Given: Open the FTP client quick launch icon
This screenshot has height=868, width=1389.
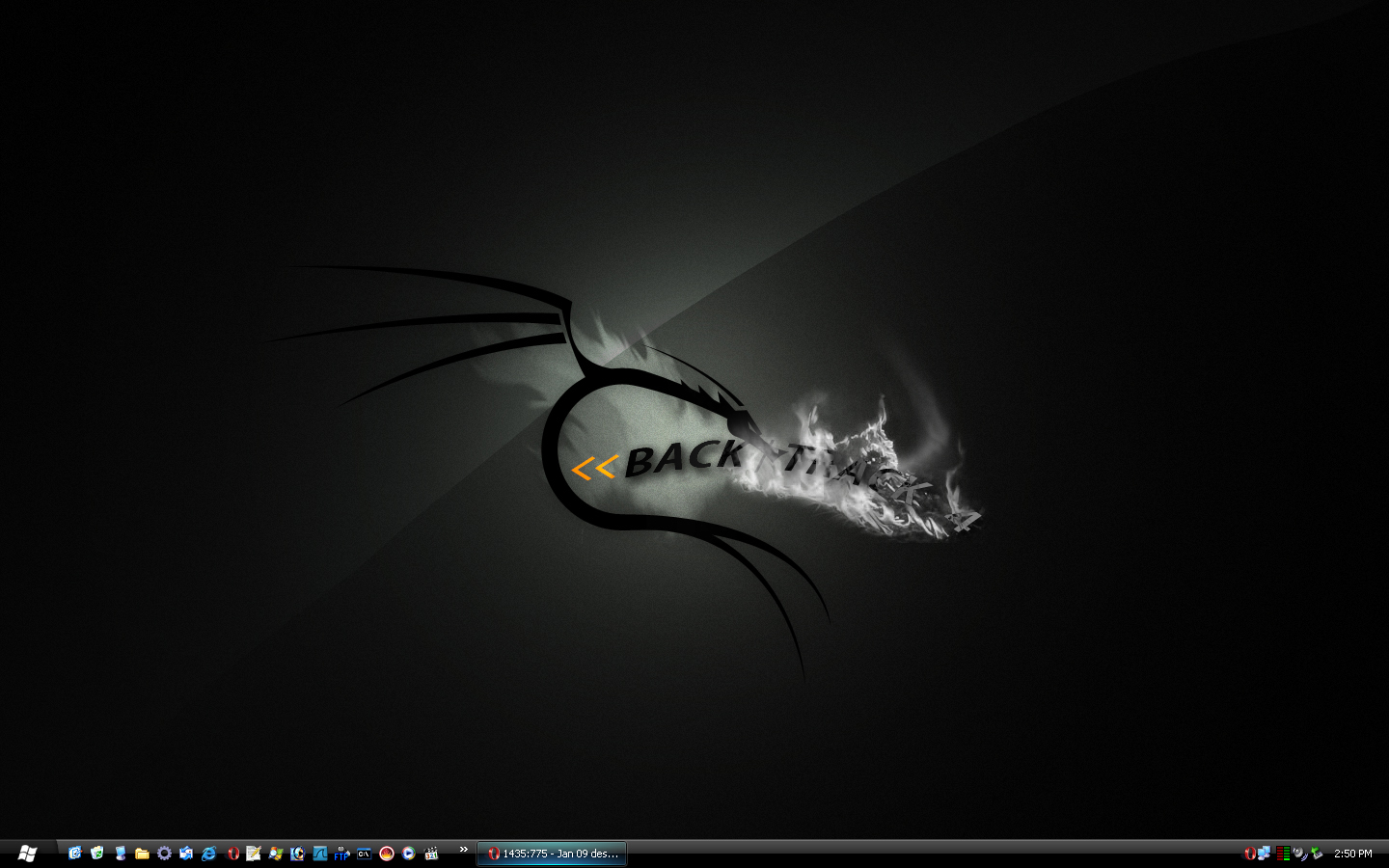Looking at the screenshot, I should coord(341,854).
